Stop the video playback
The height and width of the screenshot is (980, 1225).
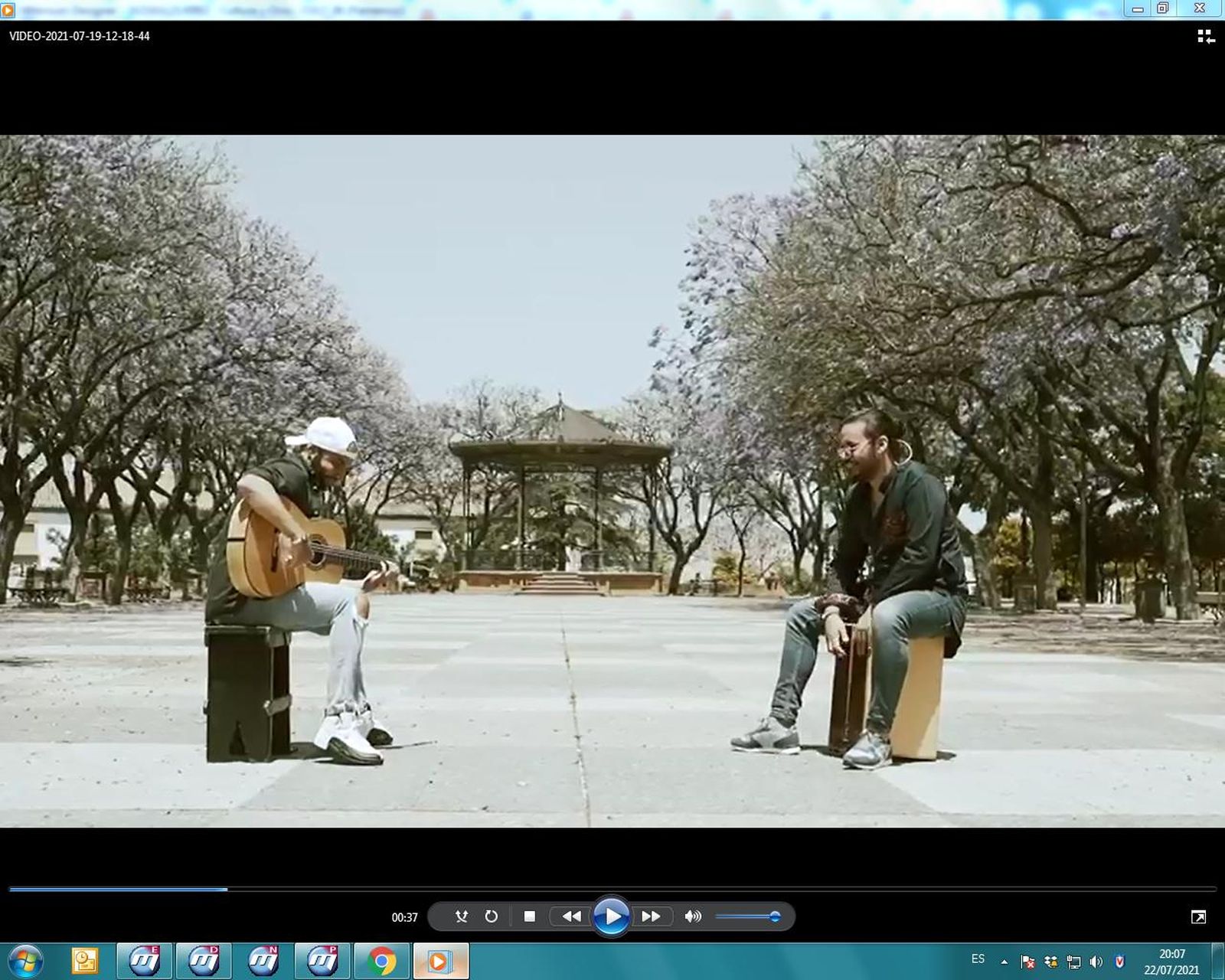tap(528, 916)
